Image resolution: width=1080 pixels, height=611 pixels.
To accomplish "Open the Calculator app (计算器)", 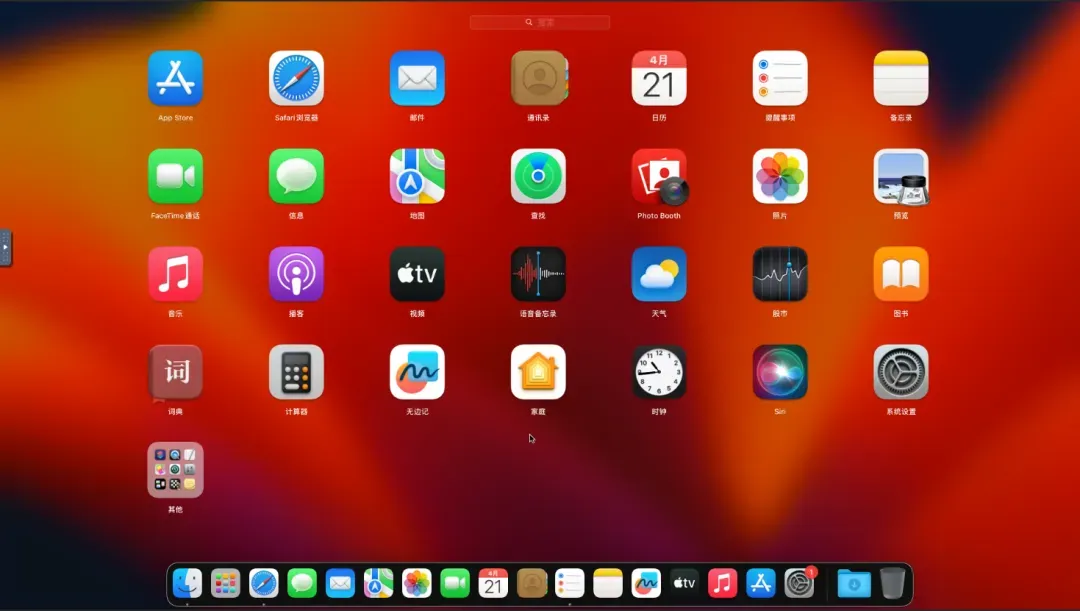I will pos(296,372).
